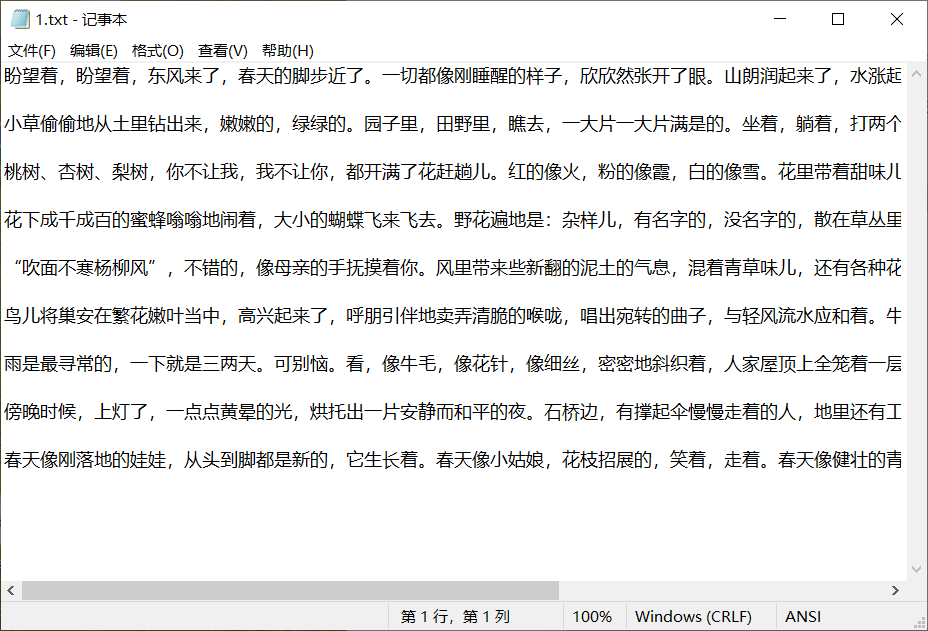928x631 pixels.
Task: Open the 文件(F) menu
Action: [30, 50]
